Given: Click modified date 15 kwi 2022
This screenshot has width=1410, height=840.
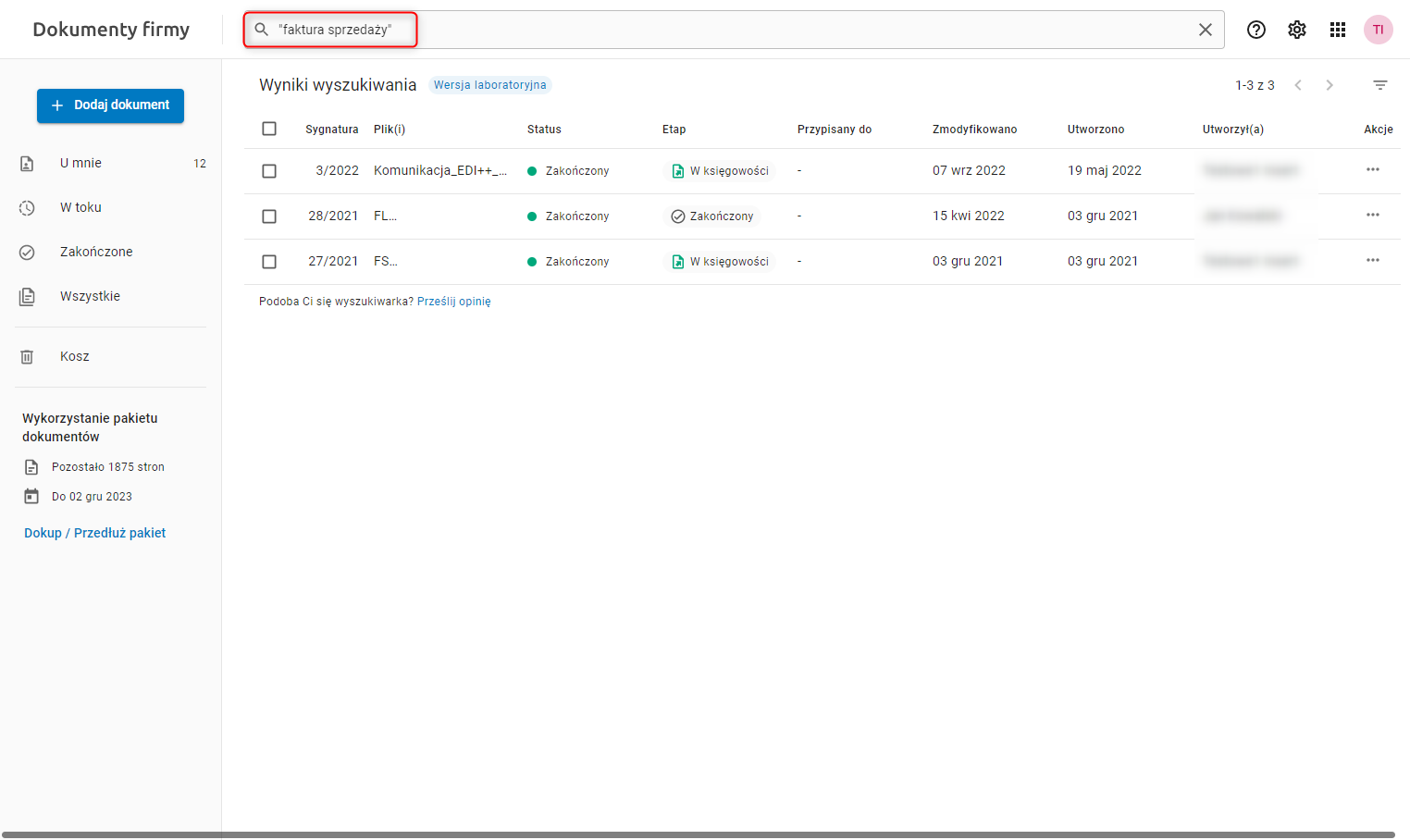Looking at the screenshot, I should click(x=969, y=216).
